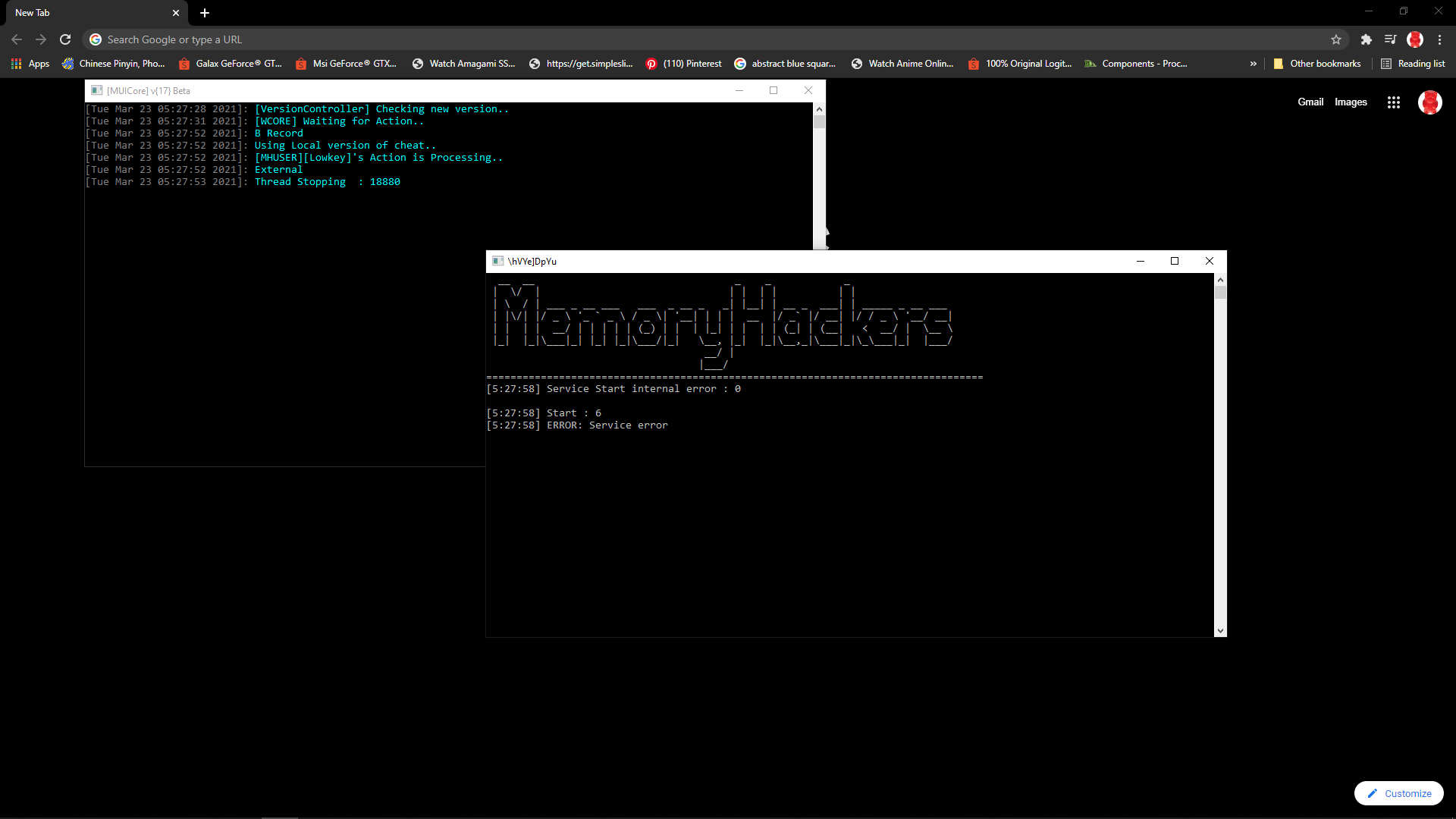Image resolution: width=1456 pixels, height=819 pixels.
Task: Click the \hVYe]DpYu console window icon
Action: click(x=497, y=261)
